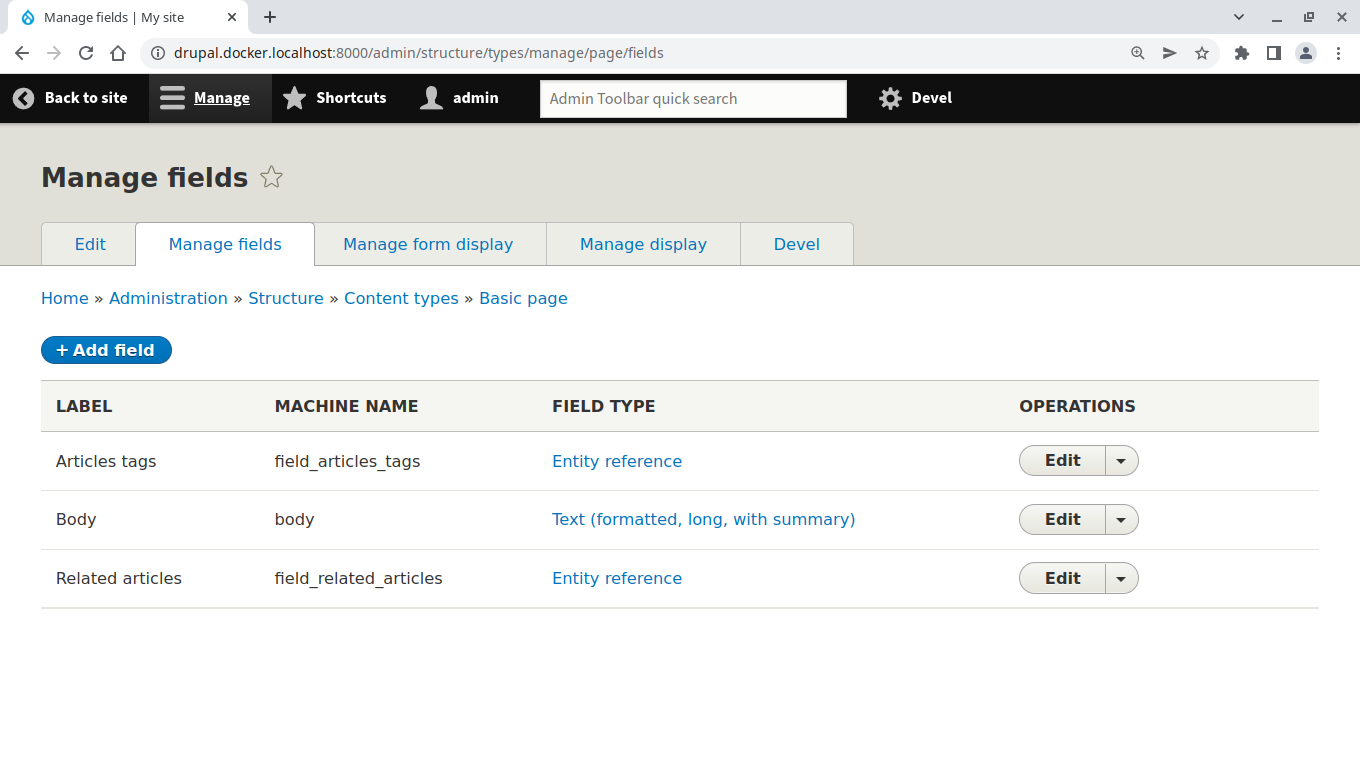Switch to Manage form display tab
Image resolution: width=1360 pixels, height=768 pixels.
coord(428,244)
